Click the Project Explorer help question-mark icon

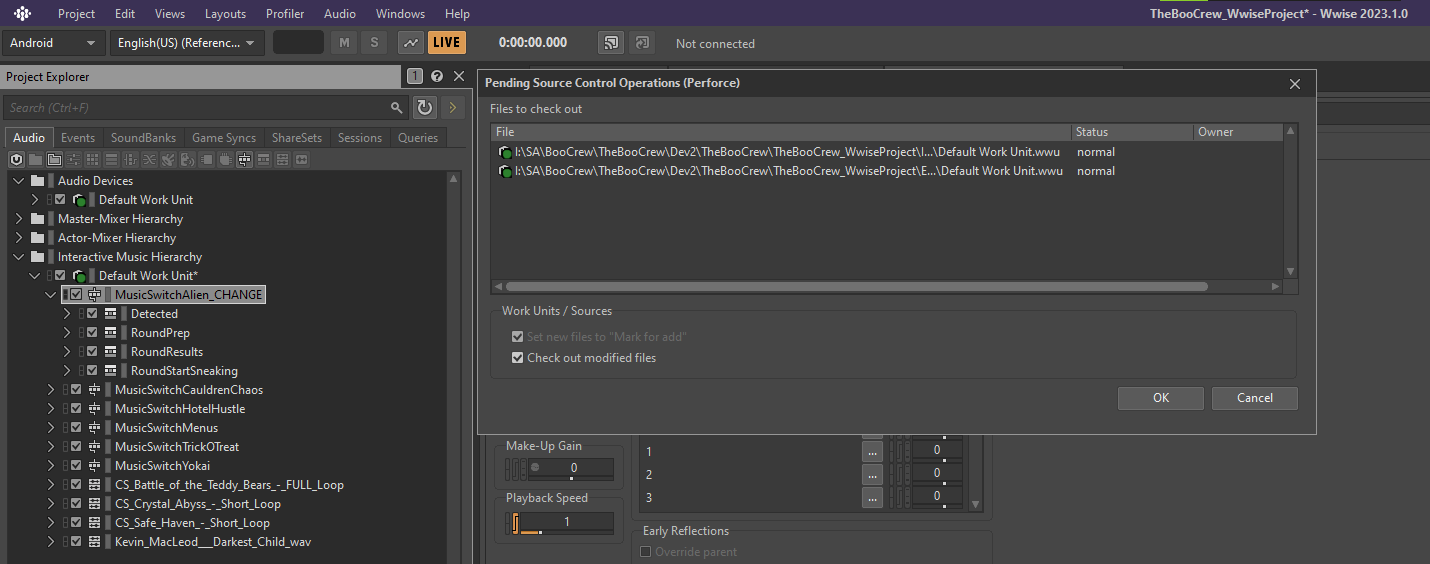[437, 76]
